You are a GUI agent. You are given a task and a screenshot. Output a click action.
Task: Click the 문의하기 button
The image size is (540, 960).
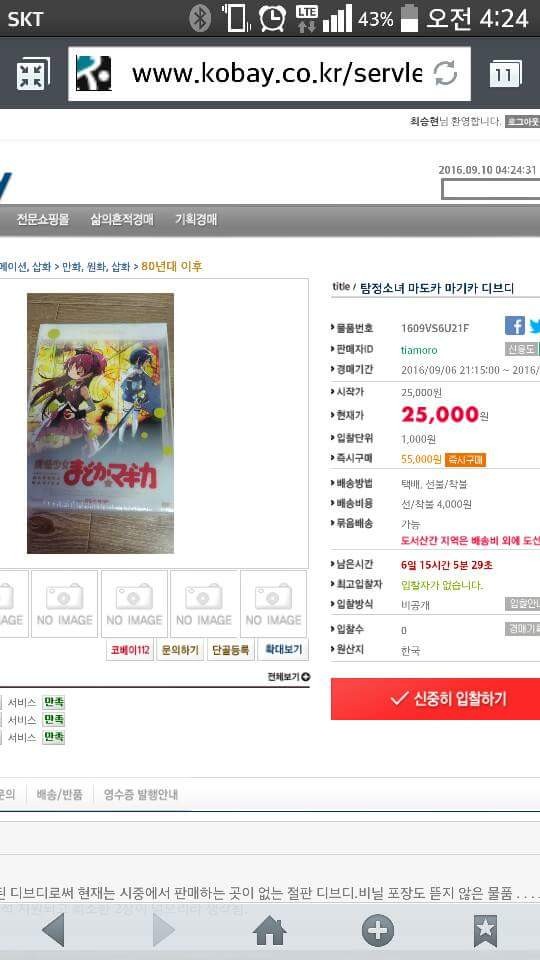click(x=179, y=650)
